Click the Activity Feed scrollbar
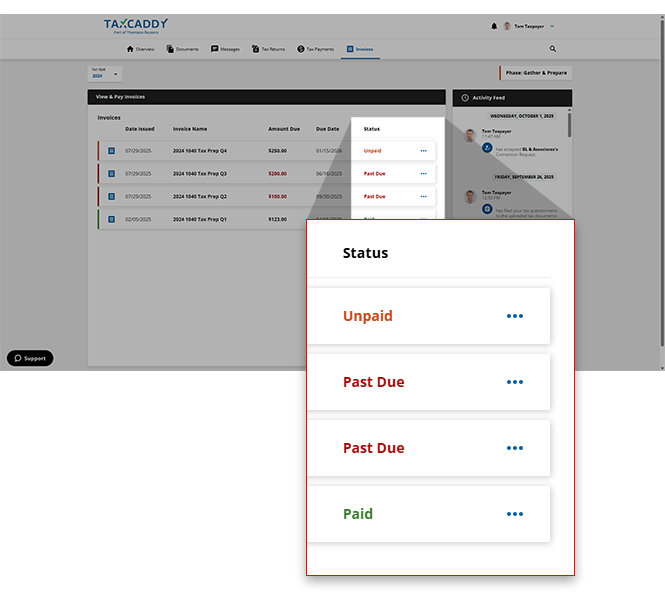The height and width of the screenshot is (596, 665). pyautogui.click(x=570, y=125)
